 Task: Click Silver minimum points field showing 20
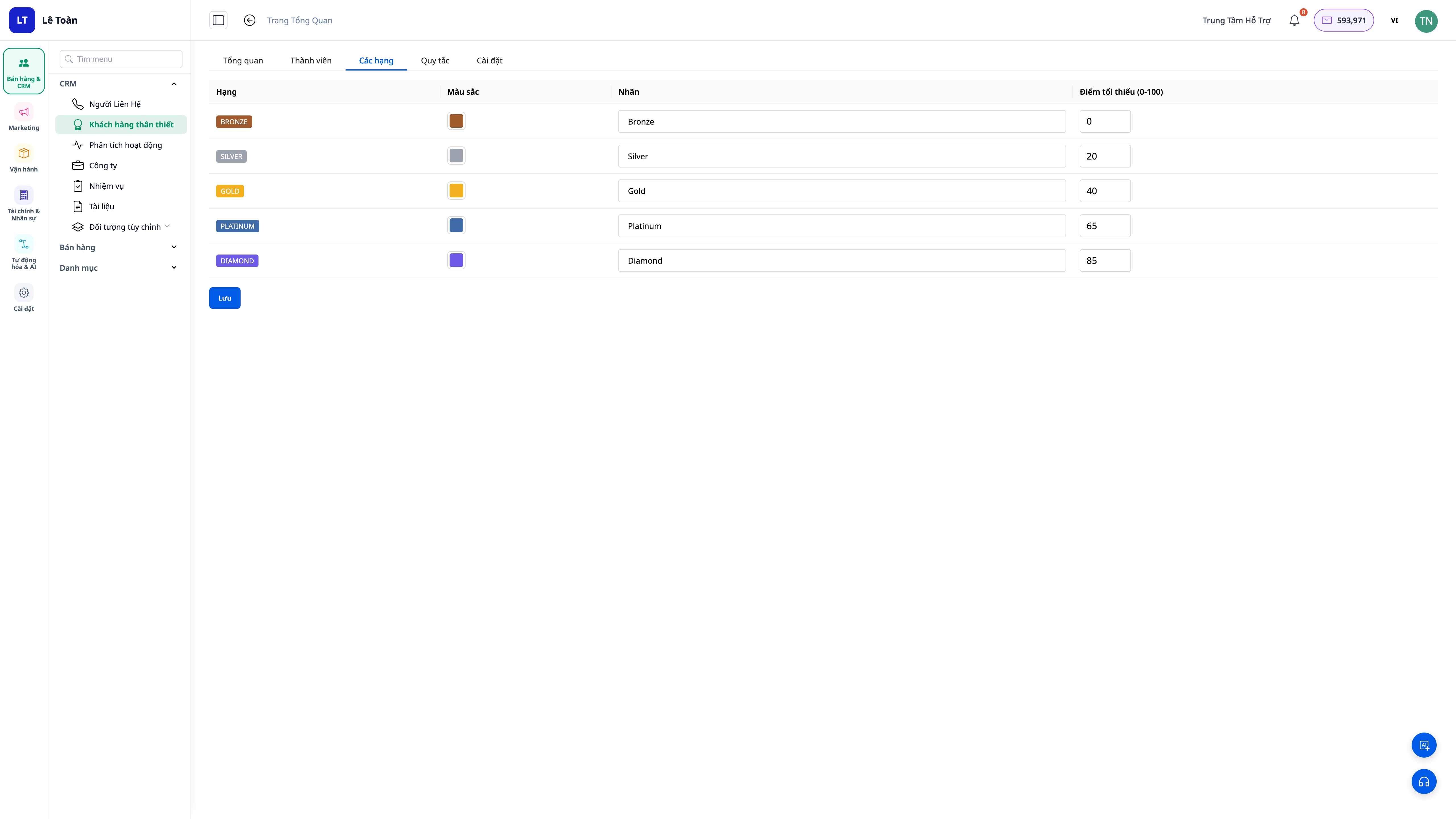(1105, 156)
